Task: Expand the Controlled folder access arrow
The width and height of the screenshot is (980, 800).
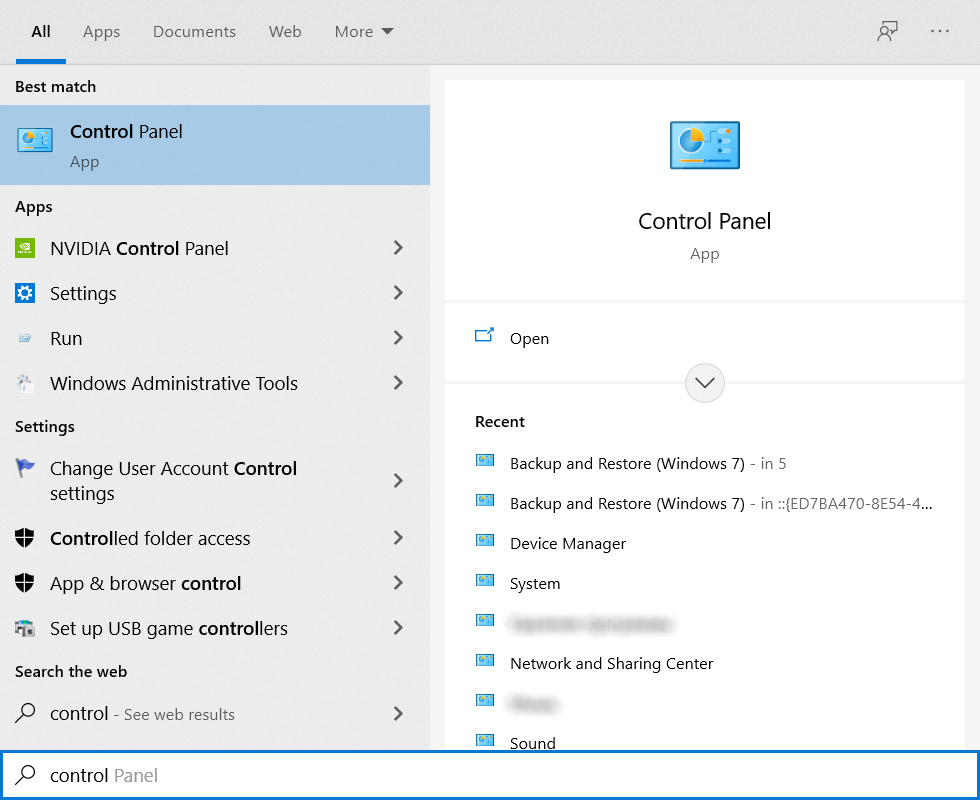Action: click(398, 538)
